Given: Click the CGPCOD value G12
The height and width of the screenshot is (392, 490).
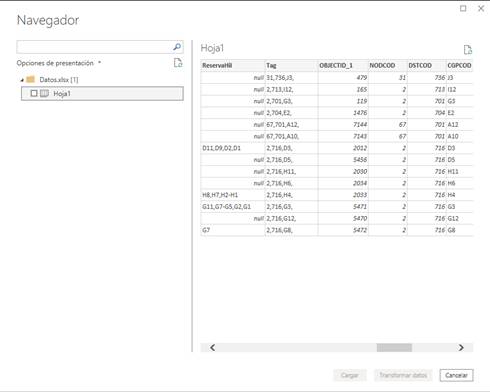Looking at the screenshot, I should point(453,218).
